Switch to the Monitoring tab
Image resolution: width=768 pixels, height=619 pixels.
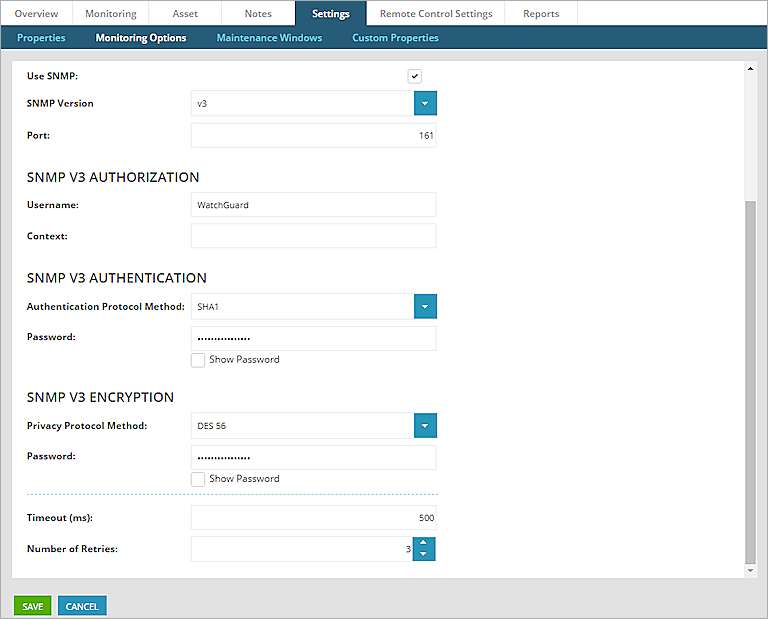pyautogui.click(x=110, y=14)
